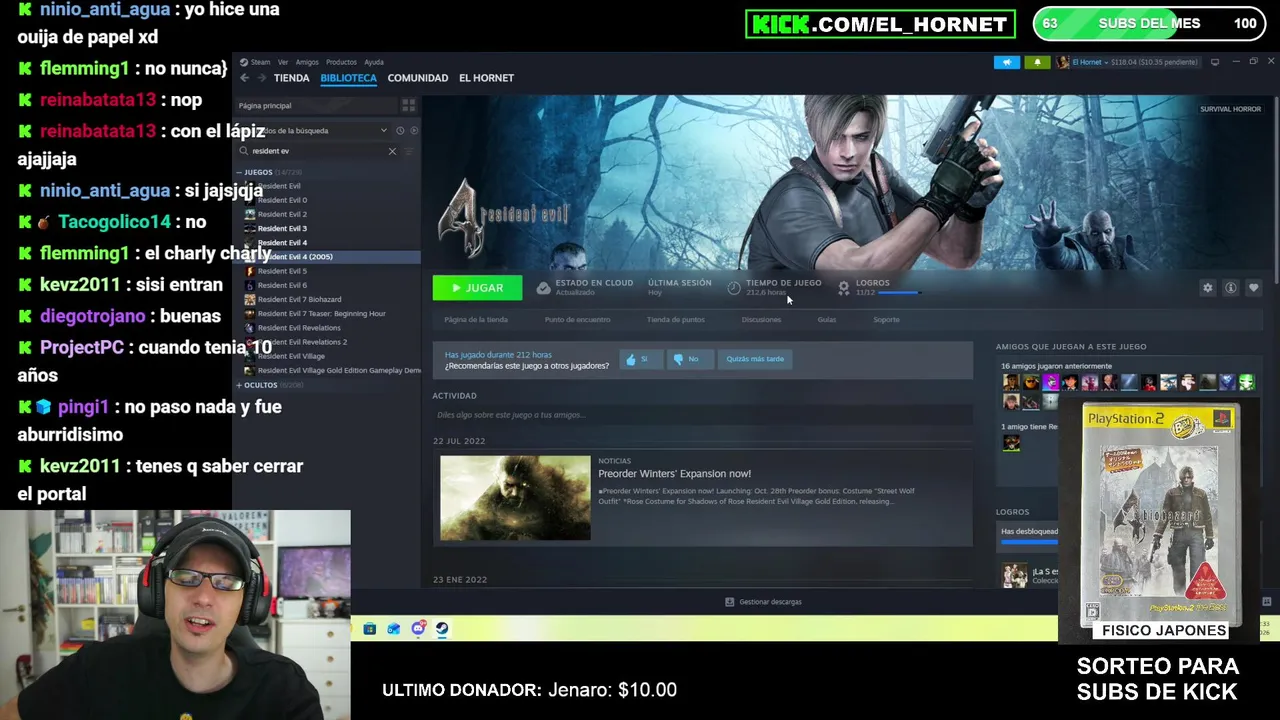Select Resident Evil 7 Teaser: Beginning Hour

pyautogui.click(x=321, y=313)
